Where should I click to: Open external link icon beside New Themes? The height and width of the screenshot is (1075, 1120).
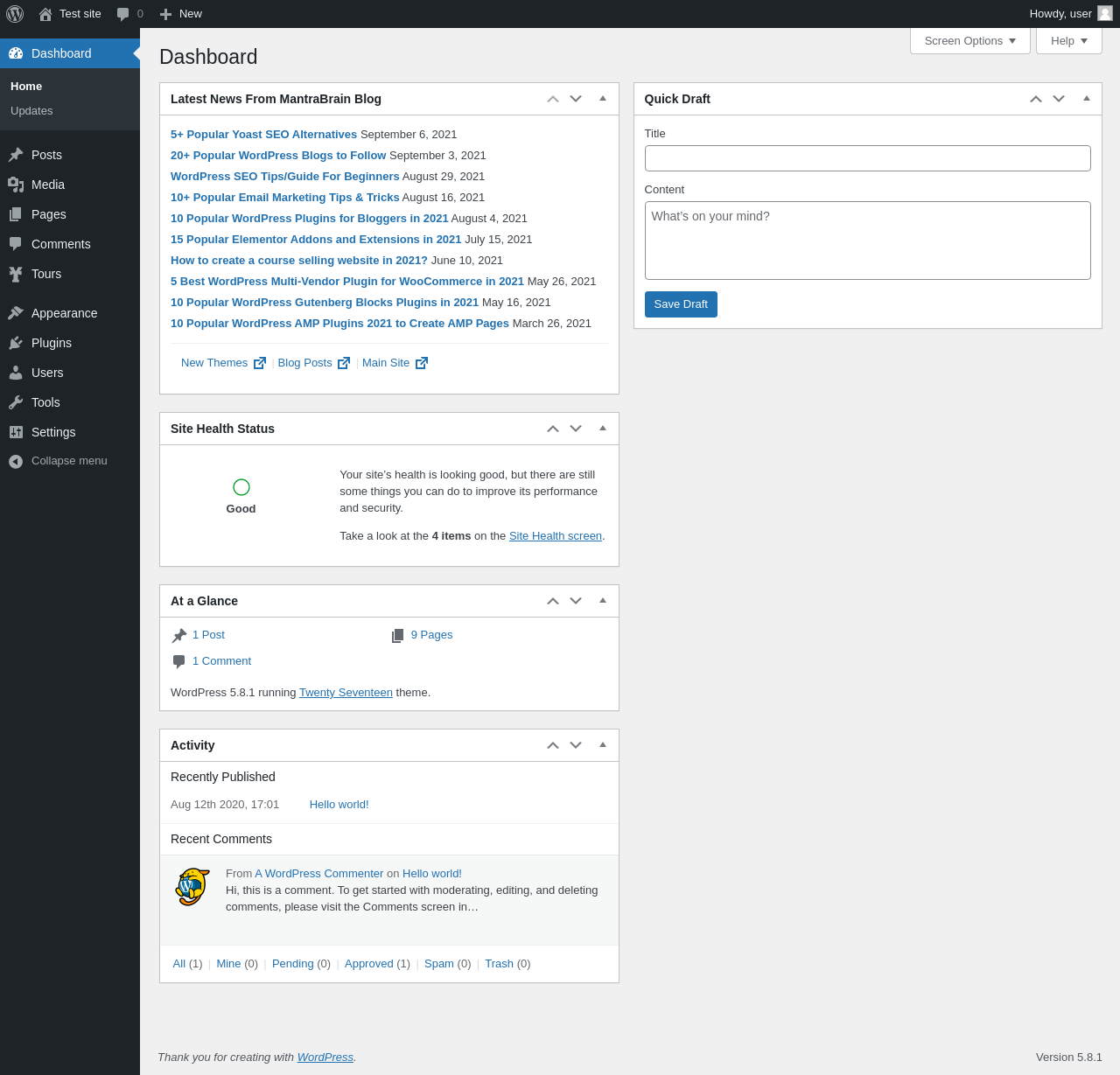260,363
